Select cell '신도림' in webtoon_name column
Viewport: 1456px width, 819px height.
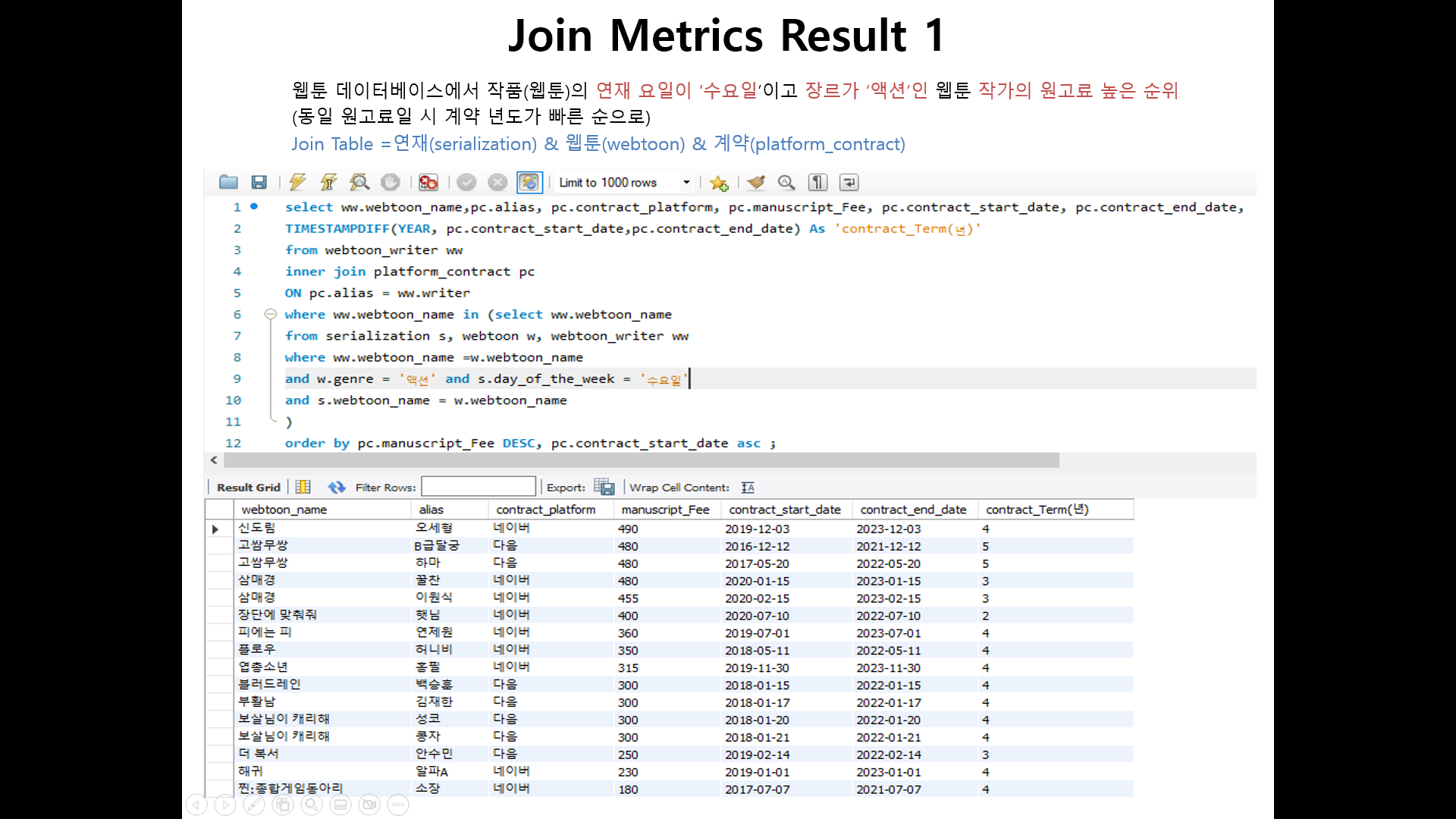[x=322, y=529]
